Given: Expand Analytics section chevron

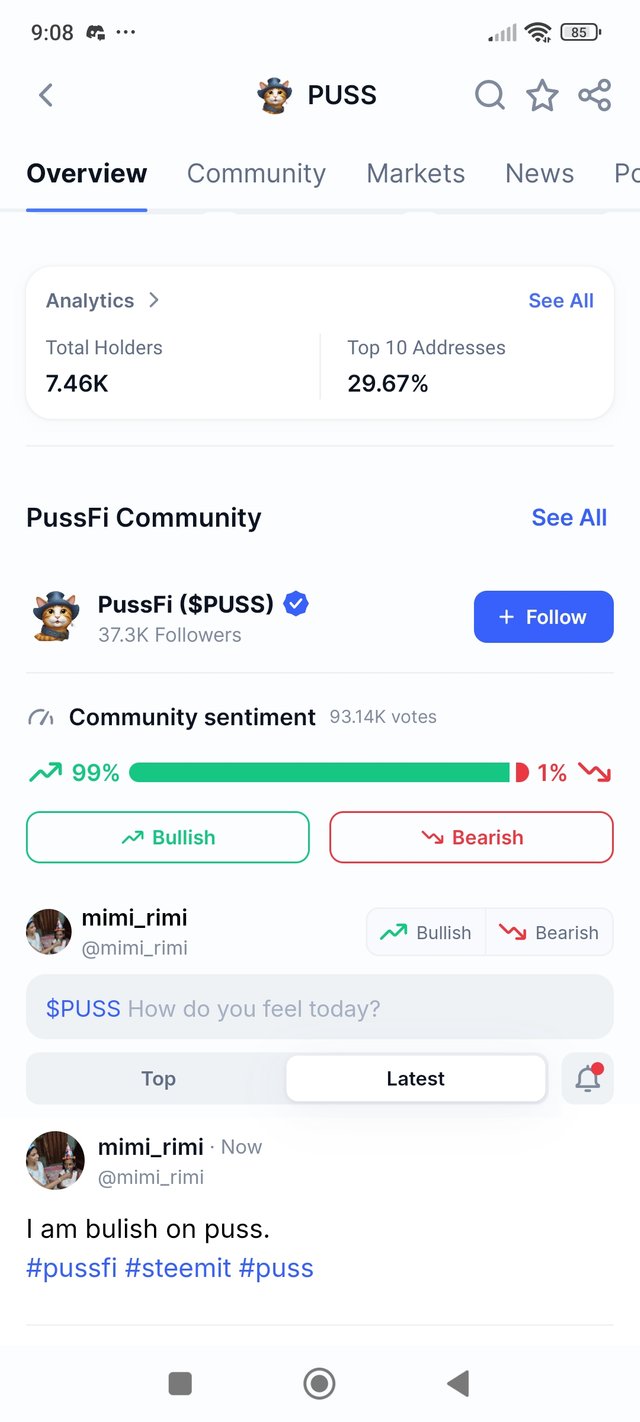Looking at the screenshot, I should pos(153,300).
